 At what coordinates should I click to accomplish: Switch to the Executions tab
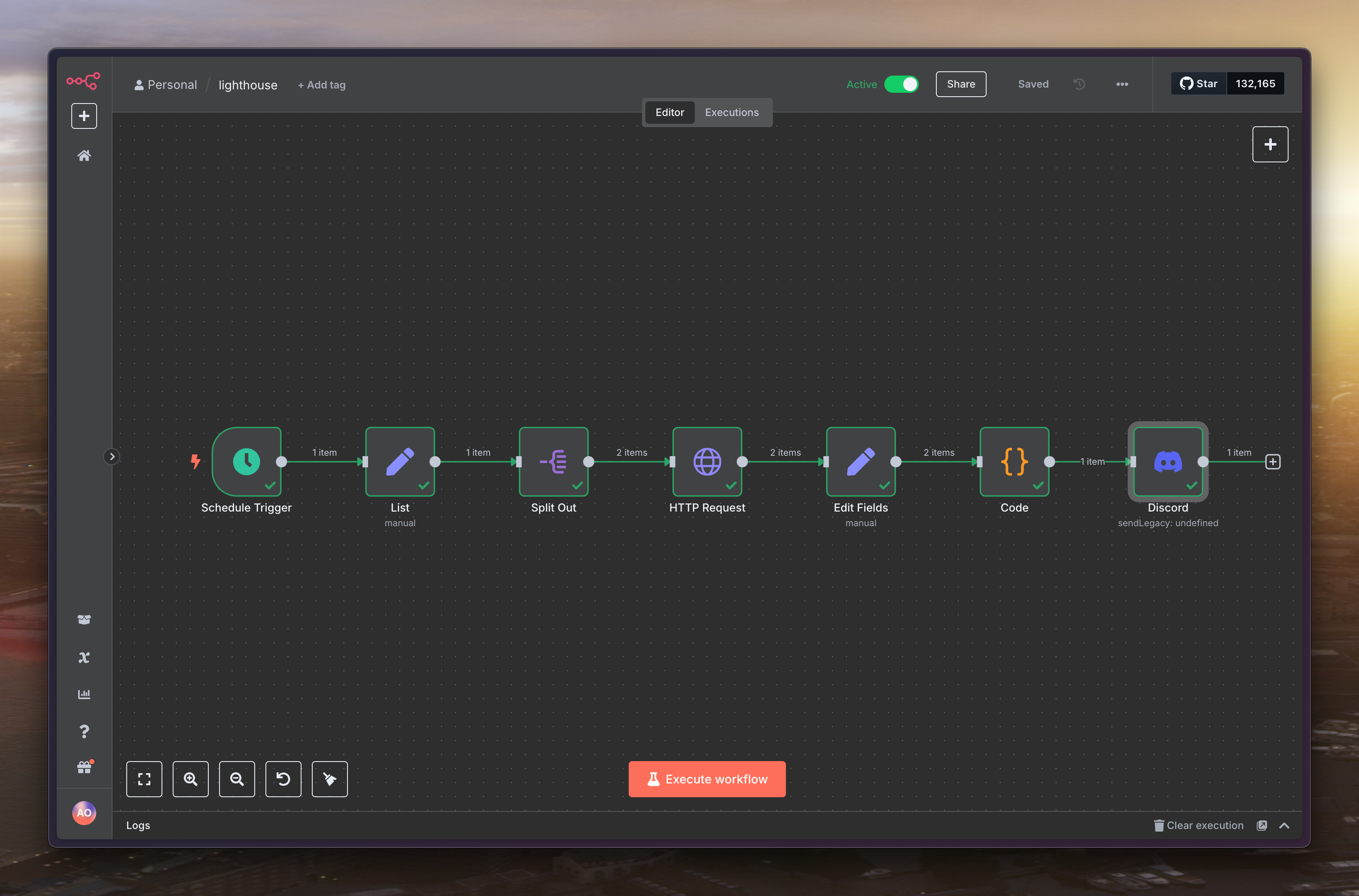coord(731,113)
